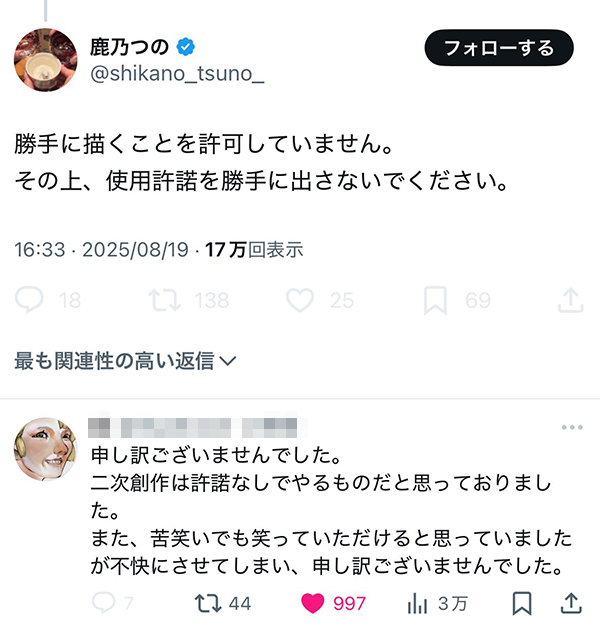Open the reply's three-dot more menu
This screenshot has width=600, height=635.
pos(571,428)
